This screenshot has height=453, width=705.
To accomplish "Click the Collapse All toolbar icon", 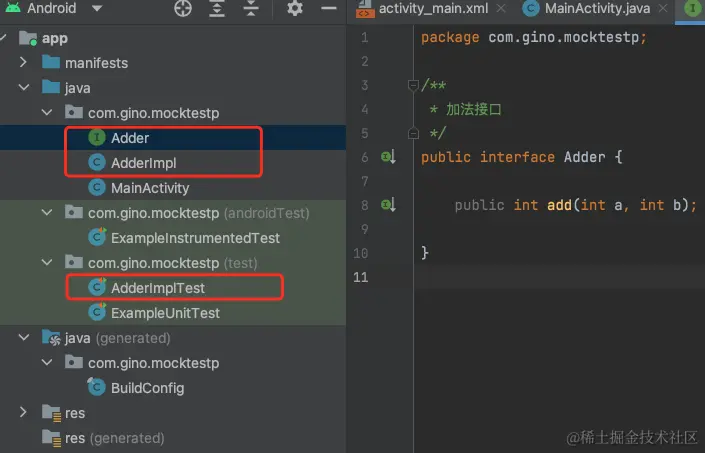I will (x=251, y=8).
